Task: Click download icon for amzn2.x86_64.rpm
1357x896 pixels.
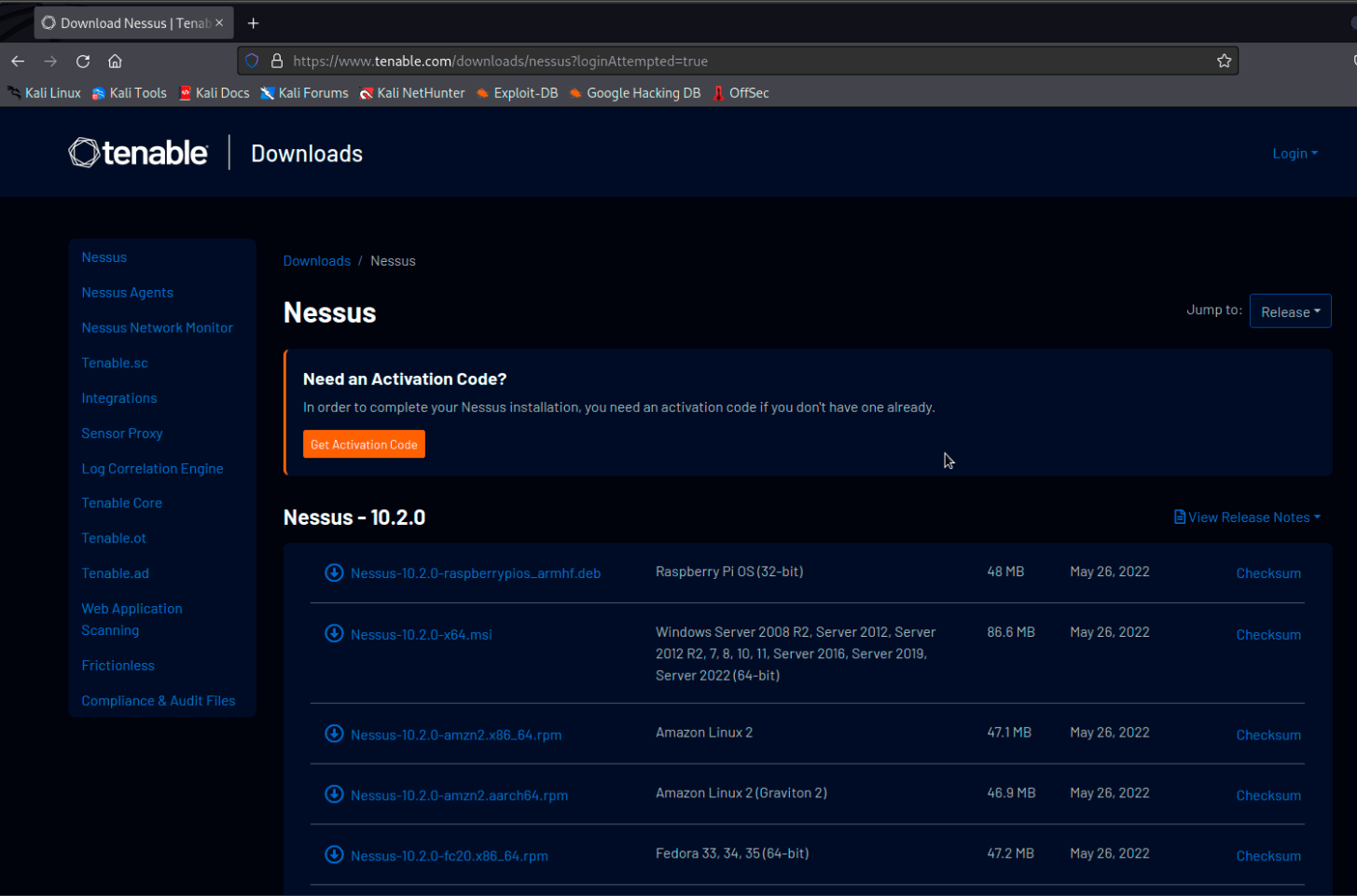Action: click(x=334, y=734)
